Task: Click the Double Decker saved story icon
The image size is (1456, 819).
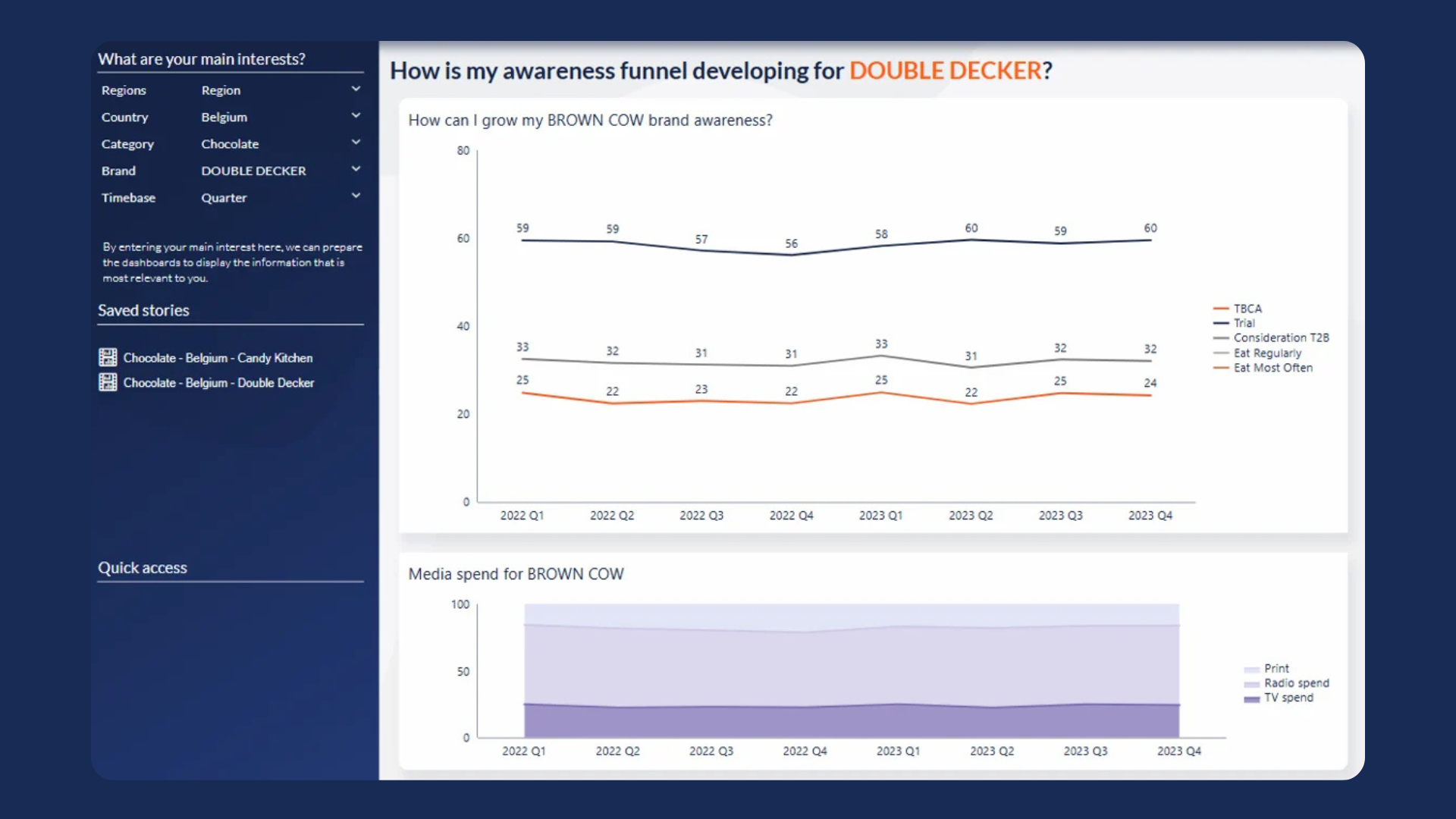Action: coord(108,382)
